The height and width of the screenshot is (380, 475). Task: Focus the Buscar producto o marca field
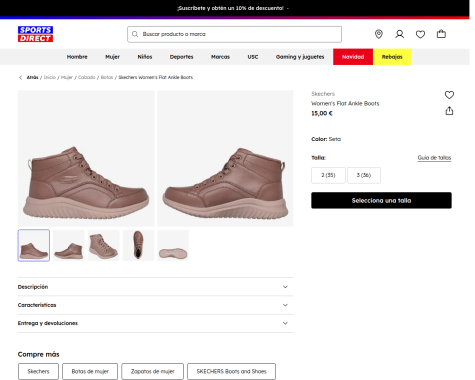(x=234, y=34)
